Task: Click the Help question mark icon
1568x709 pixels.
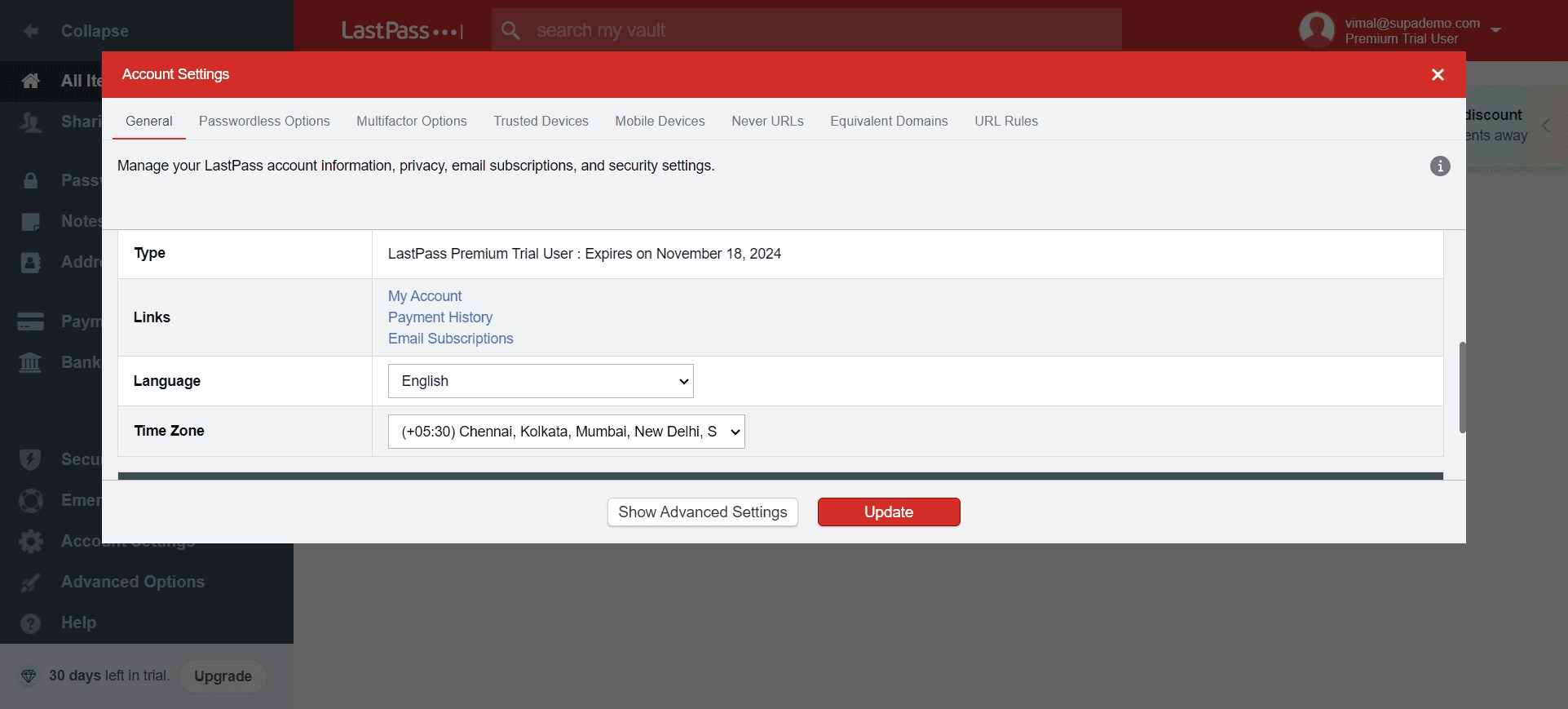Action: coord(31,623)
